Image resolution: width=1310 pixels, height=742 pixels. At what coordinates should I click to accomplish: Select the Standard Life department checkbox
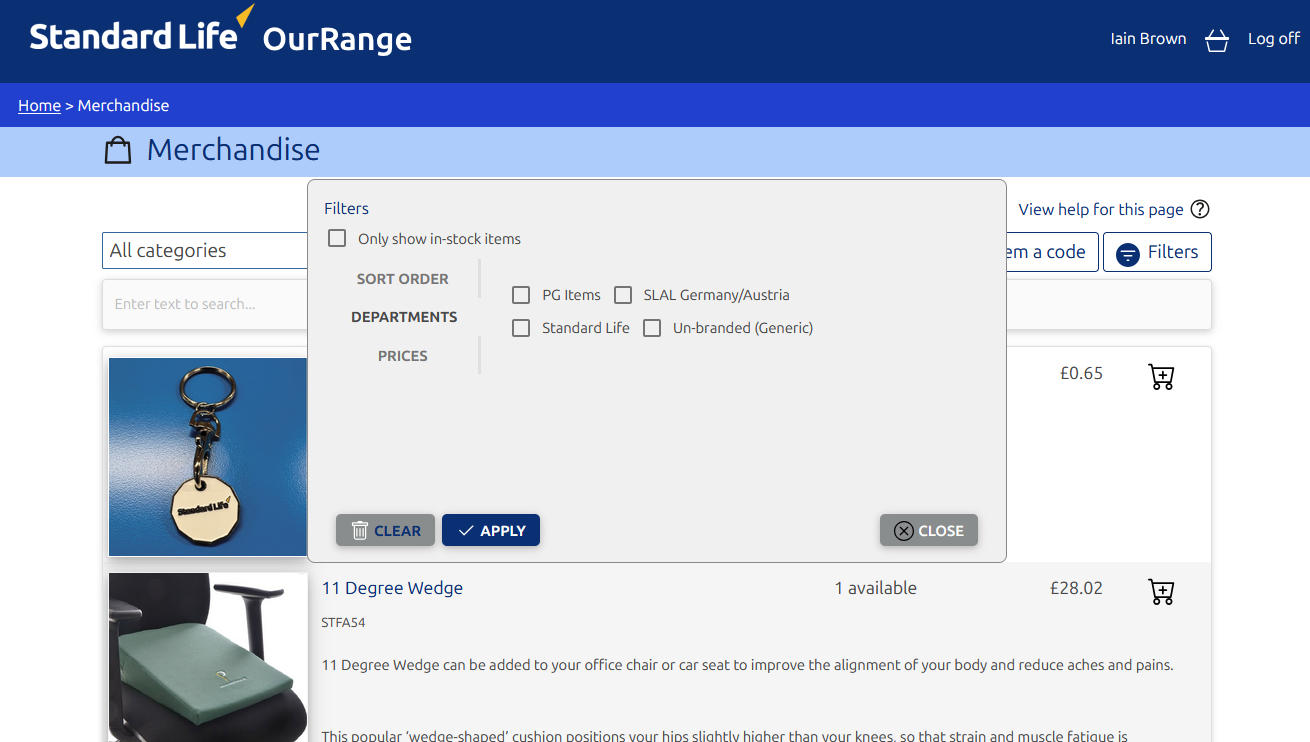click(x=521, y=328)
